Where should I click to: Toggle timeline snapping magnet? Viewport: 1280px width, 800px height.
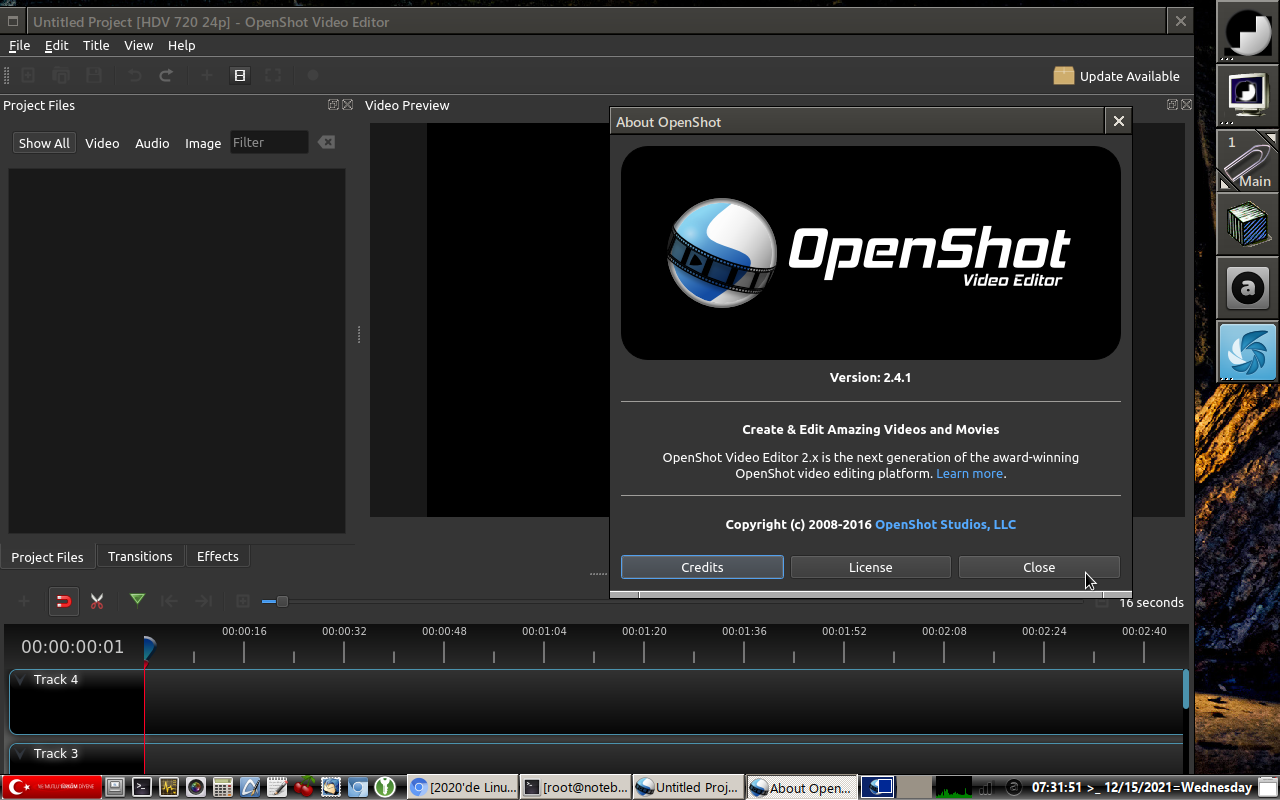(63, 601)
